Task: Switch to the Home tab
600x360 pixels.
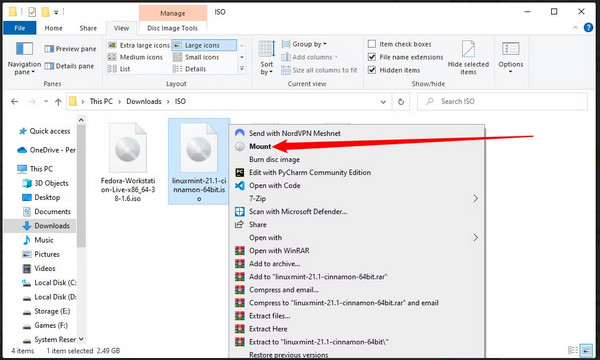Action: [x=53, y=28]
